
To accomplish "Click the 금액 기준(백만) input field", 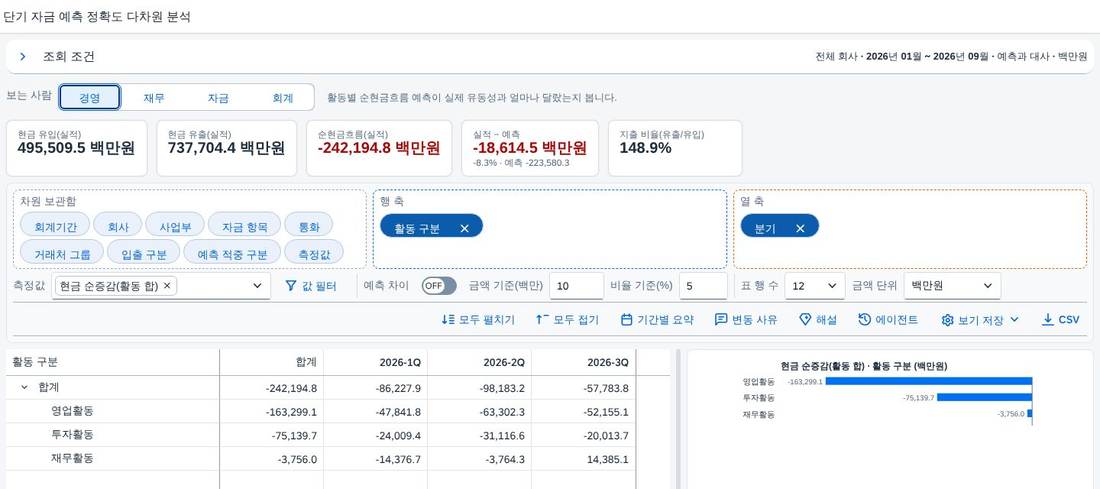I will point(576,286).
